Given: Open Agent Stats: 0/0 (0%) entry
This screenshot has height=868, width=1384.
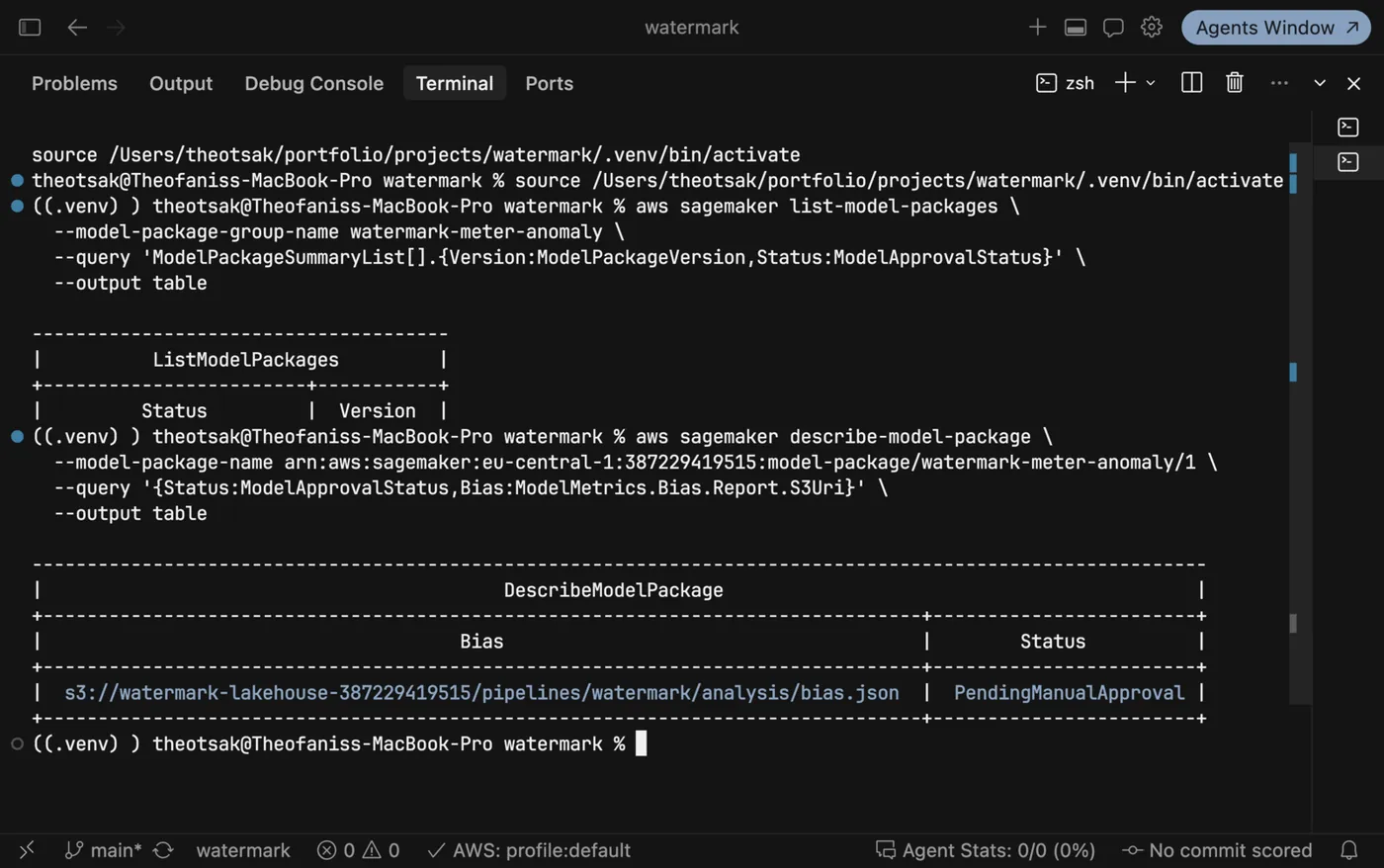Looking at the screenshot, I should (x=986, y=850).
